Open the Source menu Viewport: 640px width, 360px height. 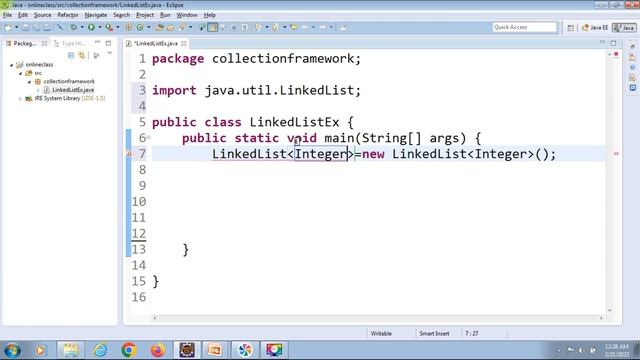42,15
